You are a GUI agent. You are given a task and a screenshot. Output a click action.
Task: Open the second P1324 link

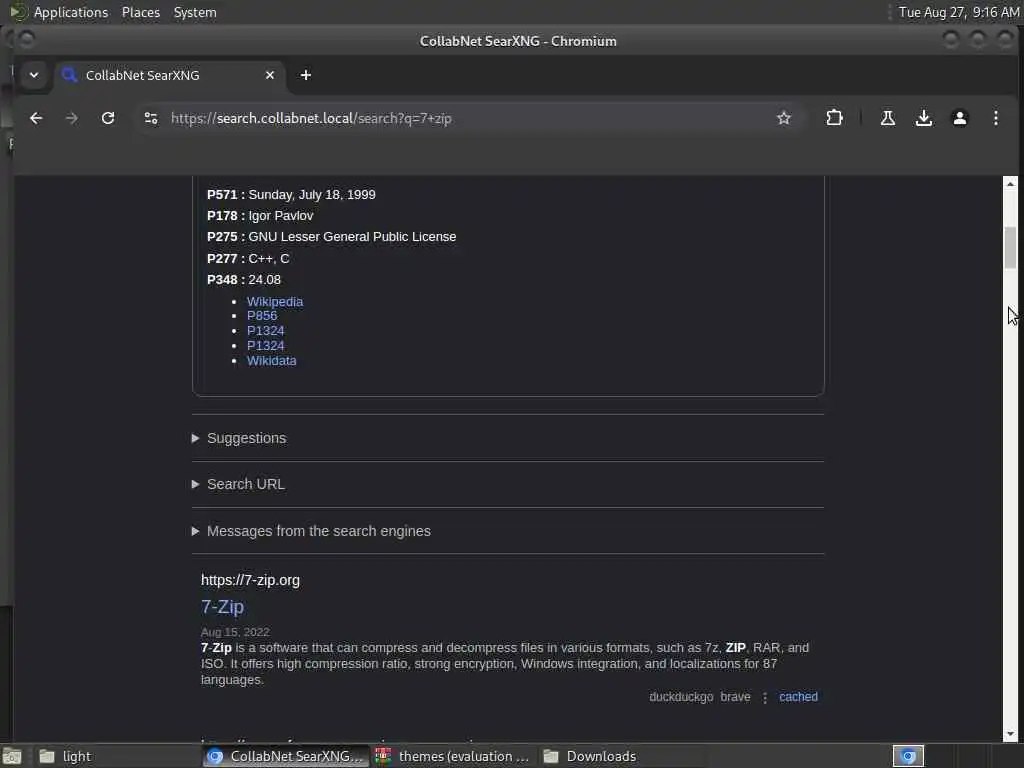coord(265,345)
